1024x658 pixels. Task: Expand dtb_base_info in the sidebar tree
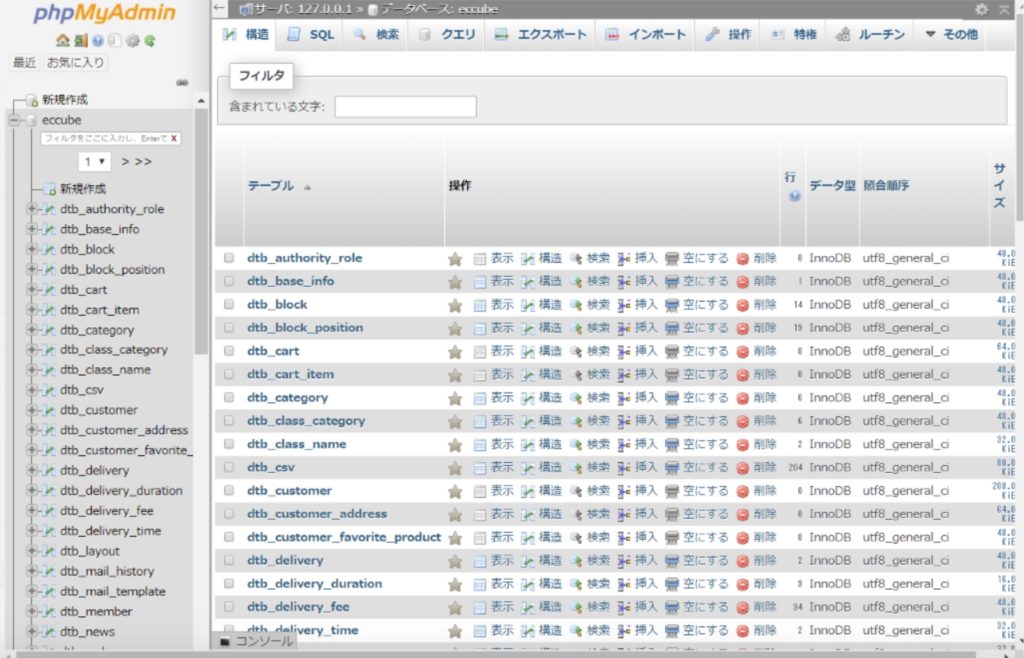[x=32, y=230]
